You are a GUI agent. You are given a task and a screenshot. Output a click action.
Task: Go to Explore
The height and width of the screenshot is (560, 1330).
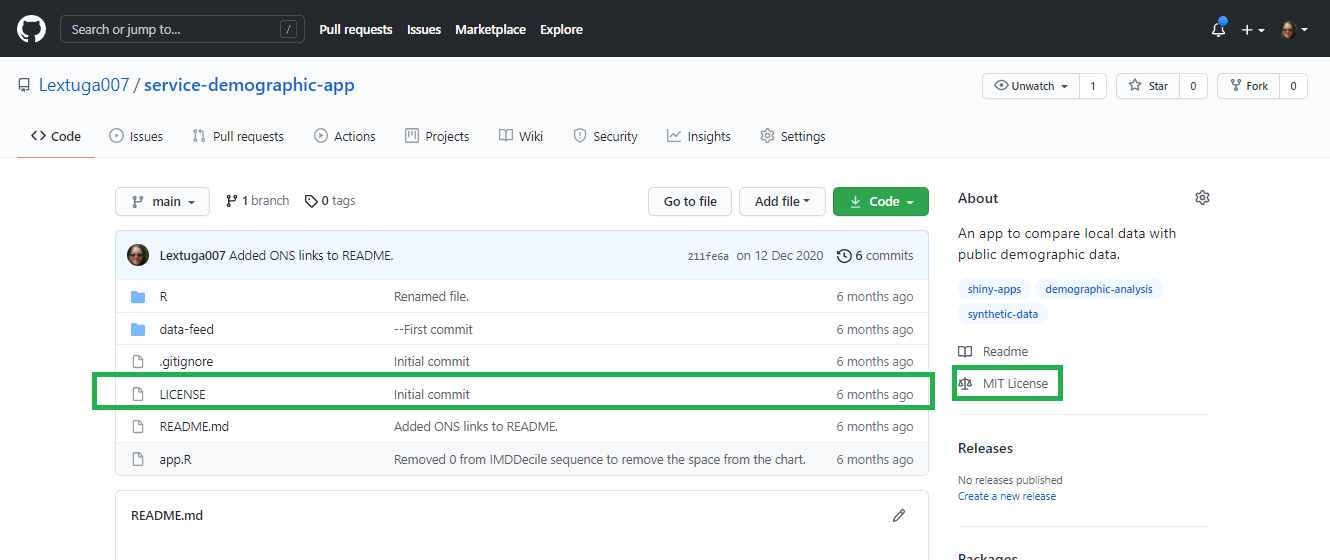(x=561, y=29)
